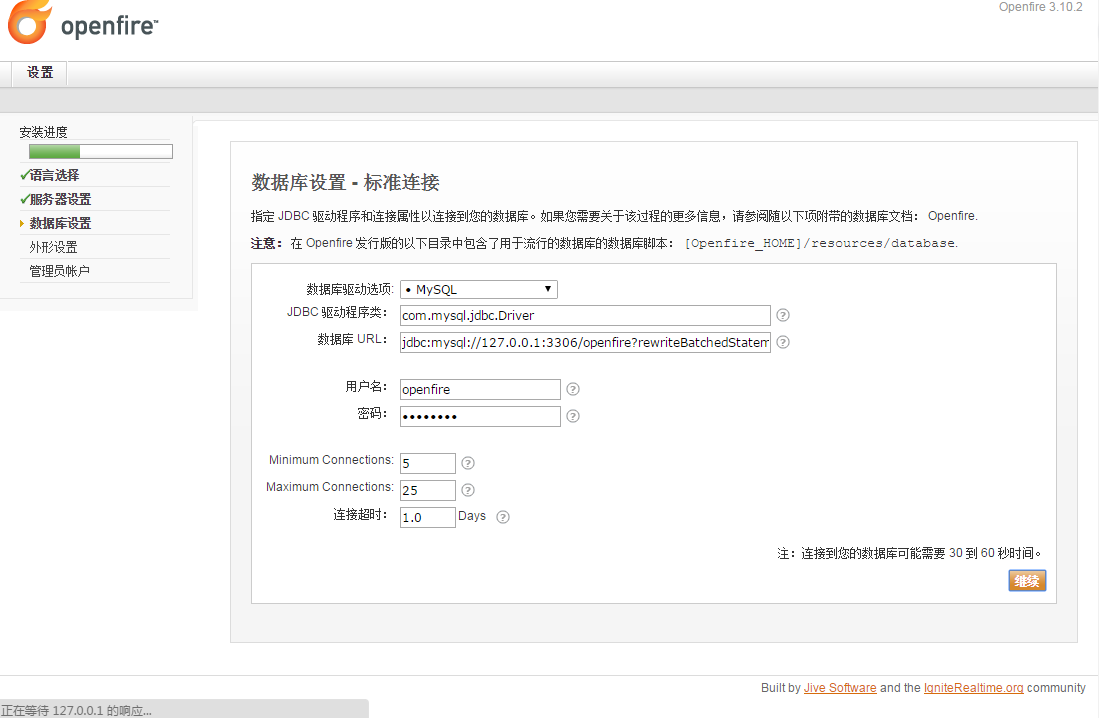The width and height of the screenshot is (1099, 718).
Task: Open the IgniteRealtime.org link
Action: pyautogui.click(x=973, y=688)
